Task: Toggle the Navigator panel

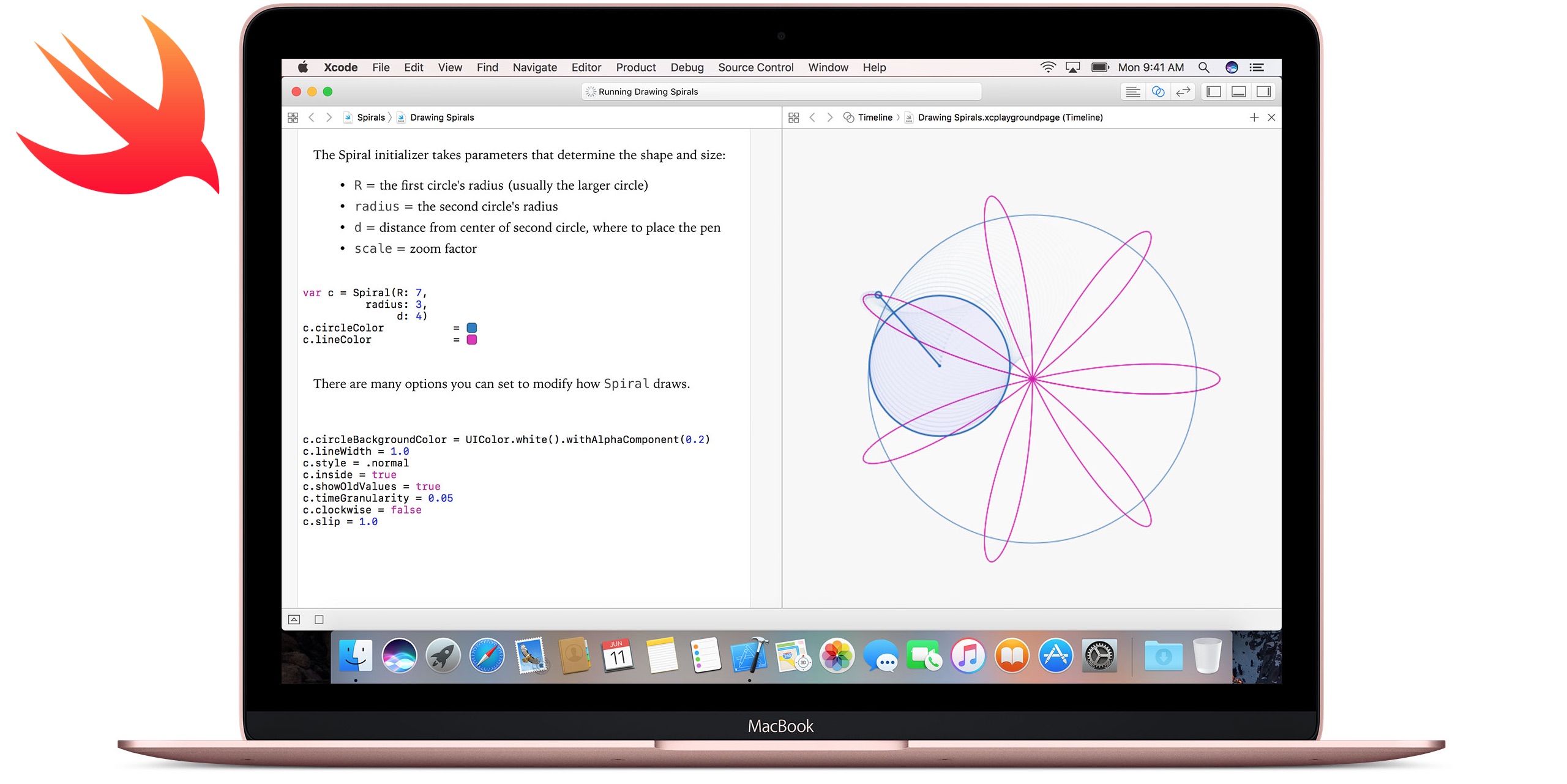Action: (1213, 92)
